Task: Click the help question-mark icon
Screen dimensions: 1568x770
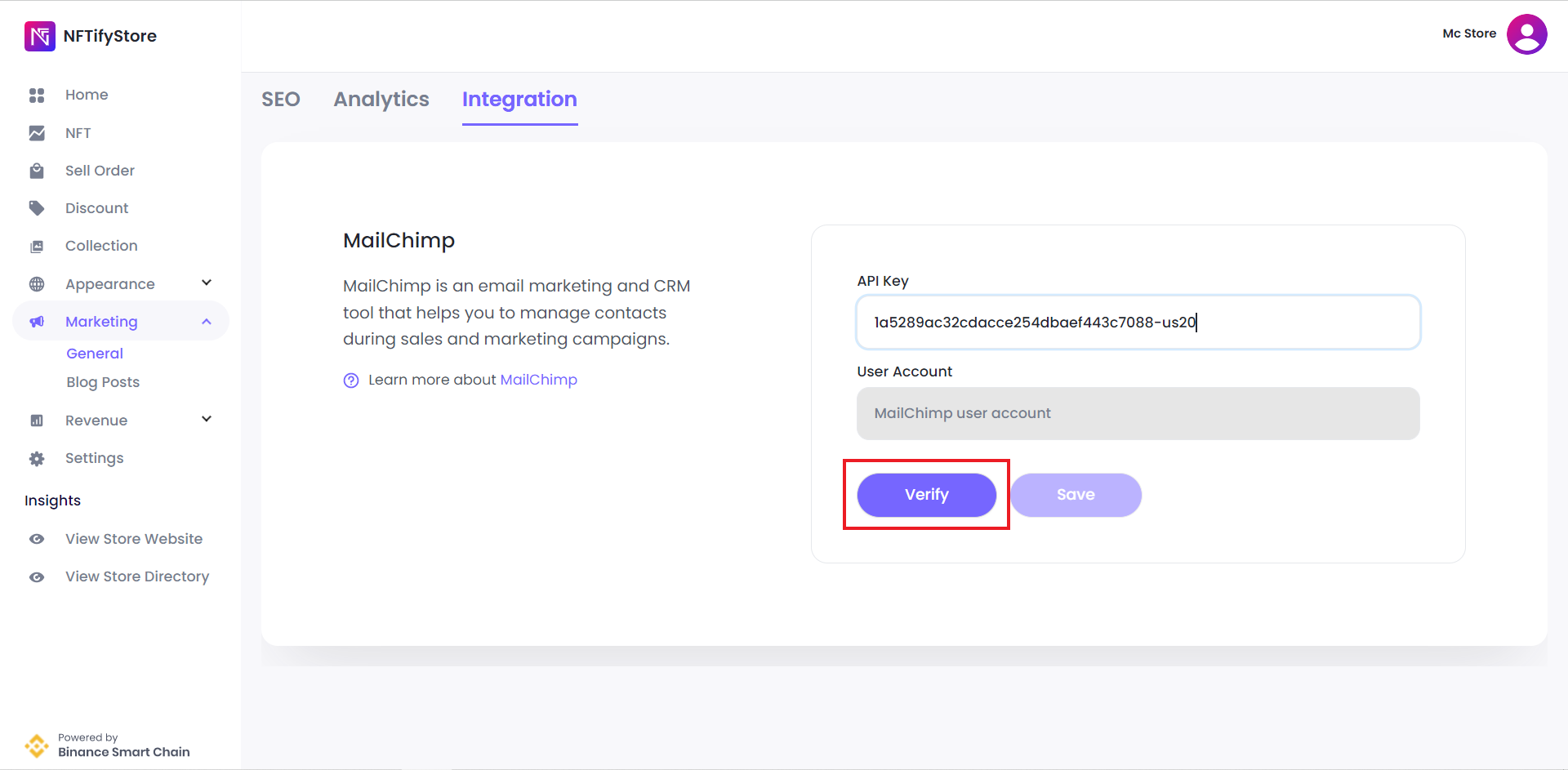Action: pos(351,381)
